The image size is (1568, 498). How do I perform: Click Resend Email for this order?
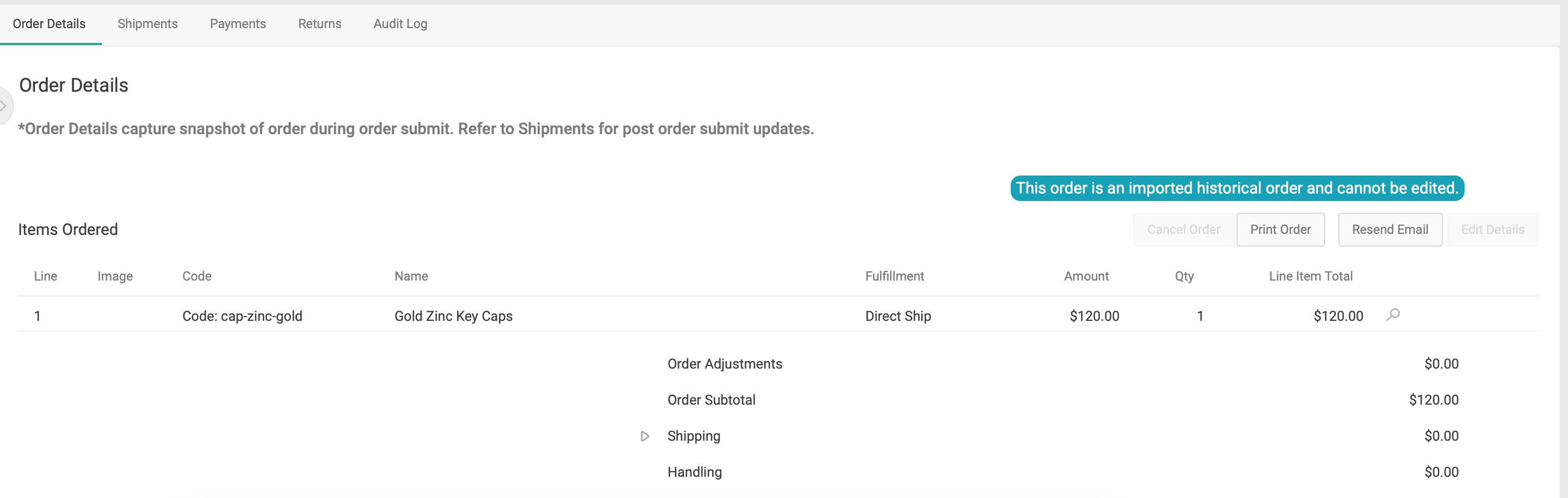click(x=1390, y=230)
